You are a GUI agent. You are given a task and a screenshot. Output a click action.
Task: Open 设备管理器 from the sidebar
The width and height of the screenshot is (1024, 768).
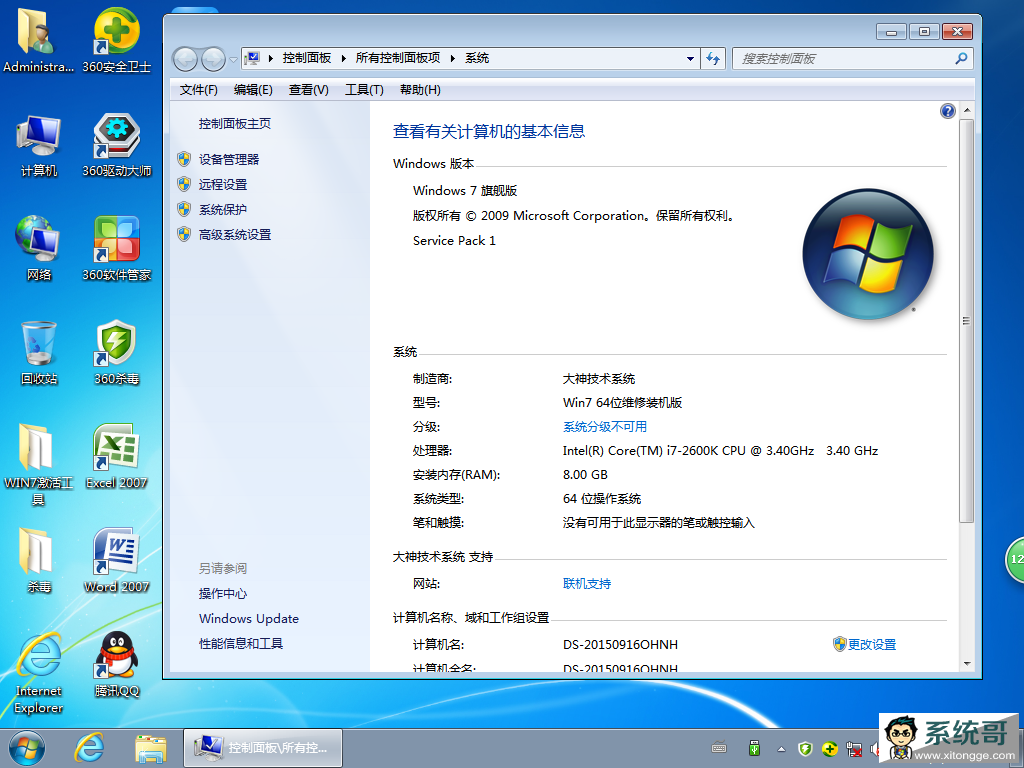click(x=229, y=159)
